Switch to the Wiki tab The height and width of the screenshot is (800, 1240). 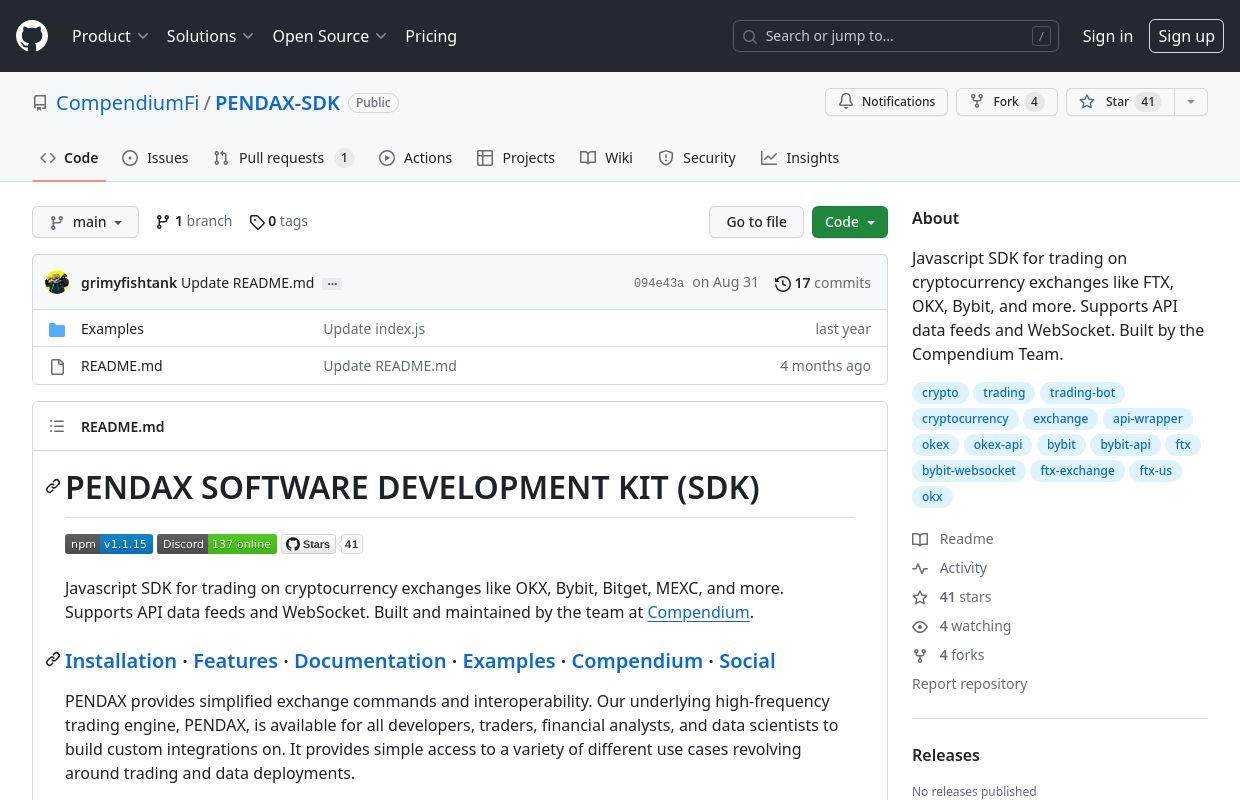(x=606, y=158)
